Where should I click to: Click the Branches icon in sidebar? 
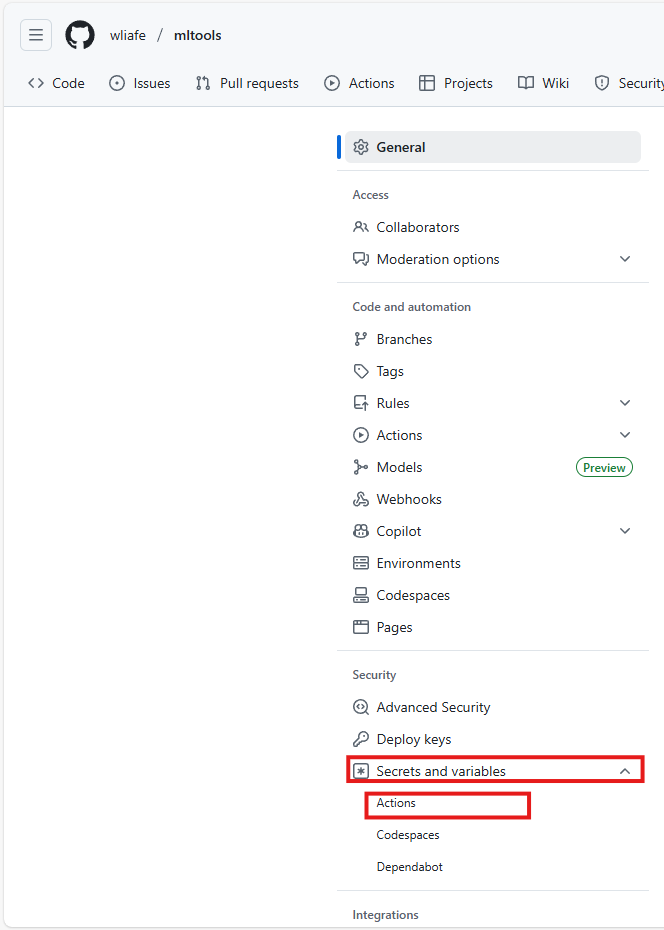(361, 339)
